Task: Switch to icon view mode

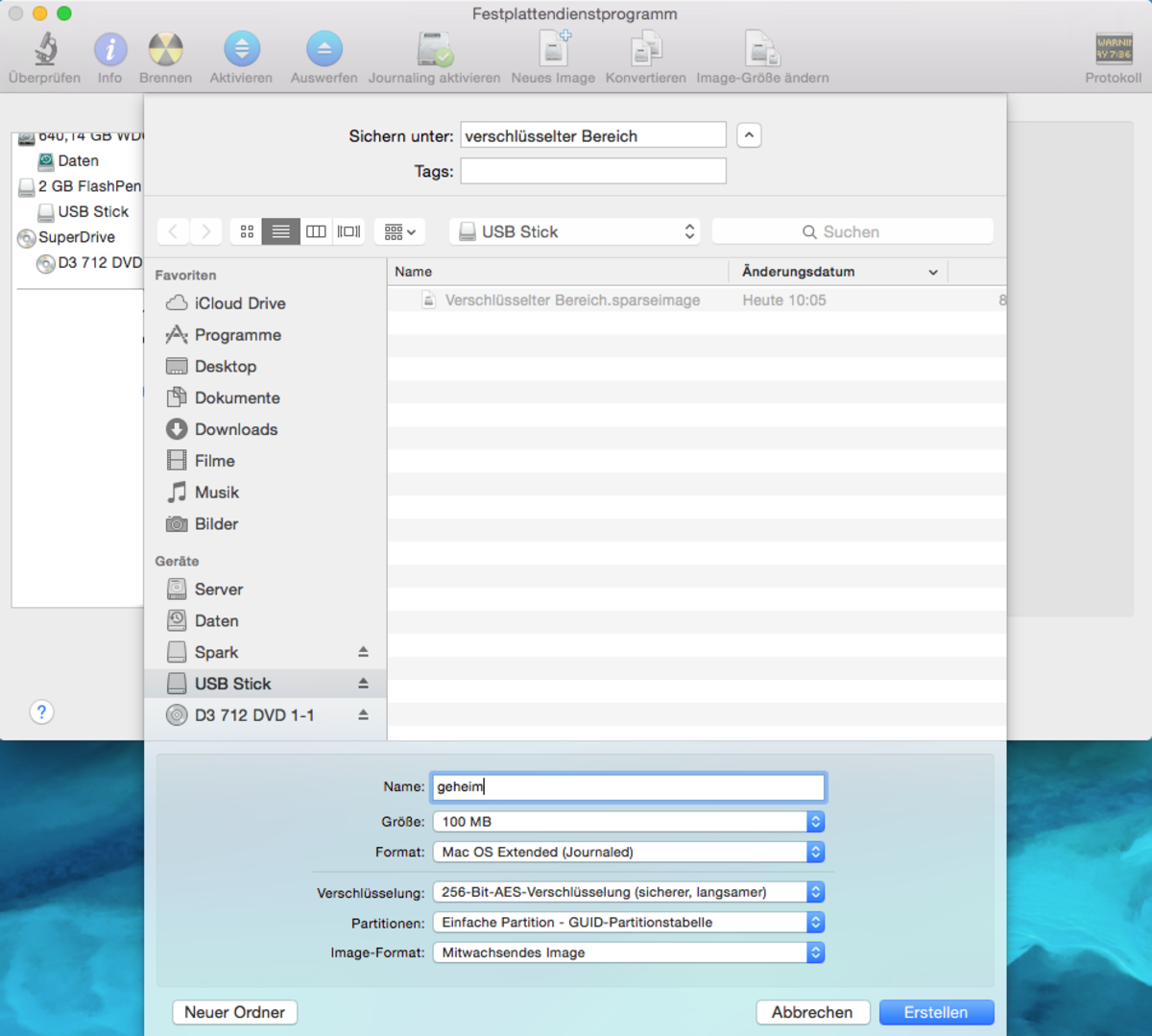Action: 247,231
